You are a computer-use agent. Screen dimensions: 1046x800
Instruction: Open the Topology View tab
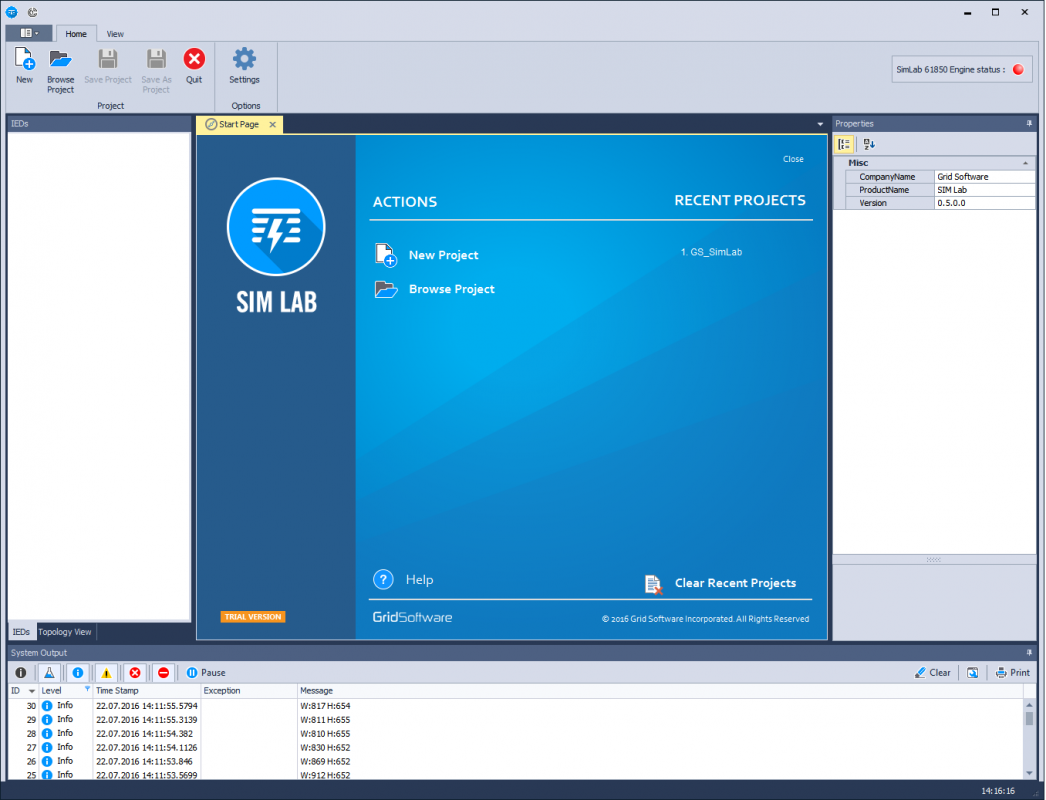point(63,631)
